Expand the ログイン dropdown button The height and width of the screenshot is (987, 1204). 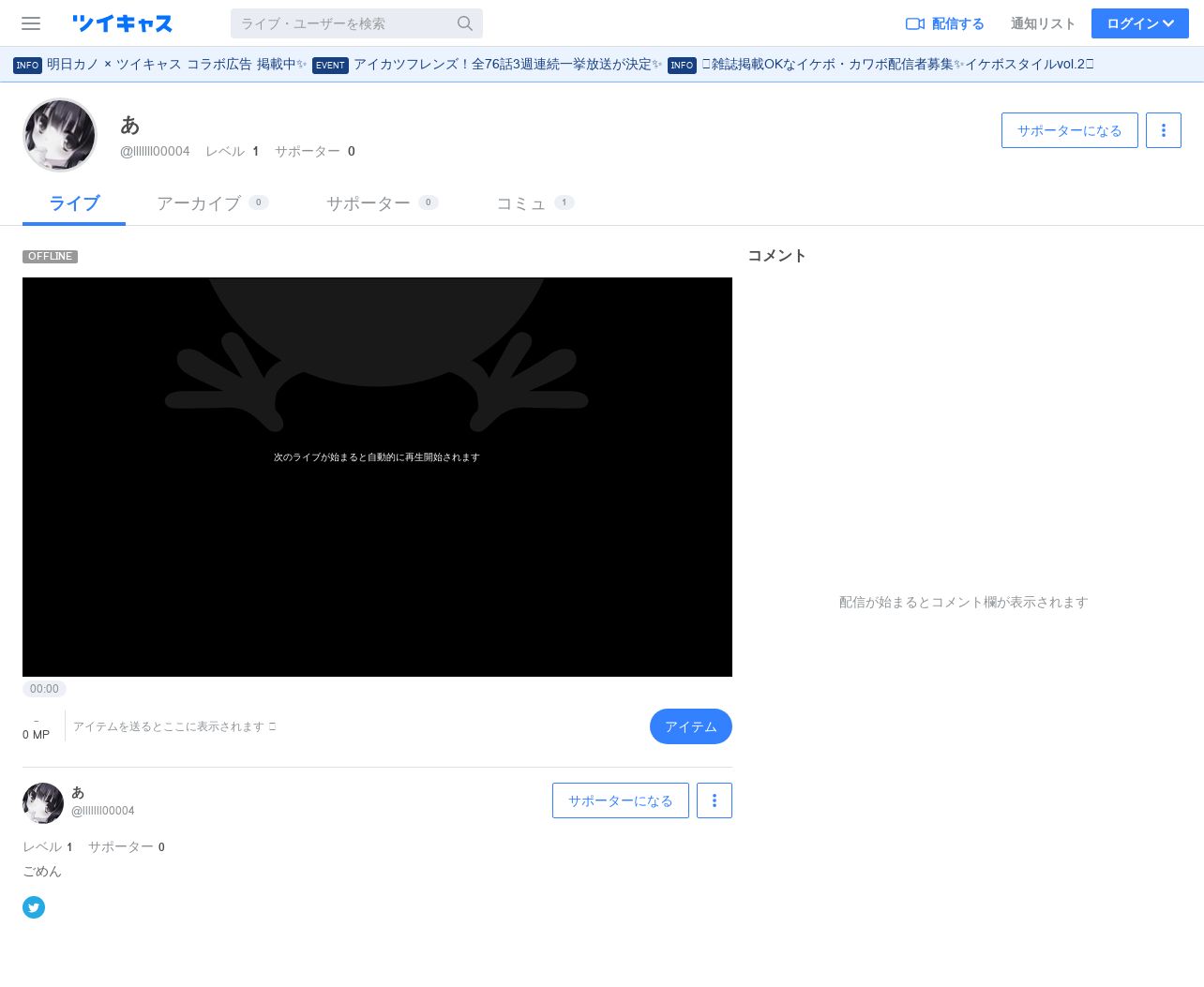point(1140,23)
